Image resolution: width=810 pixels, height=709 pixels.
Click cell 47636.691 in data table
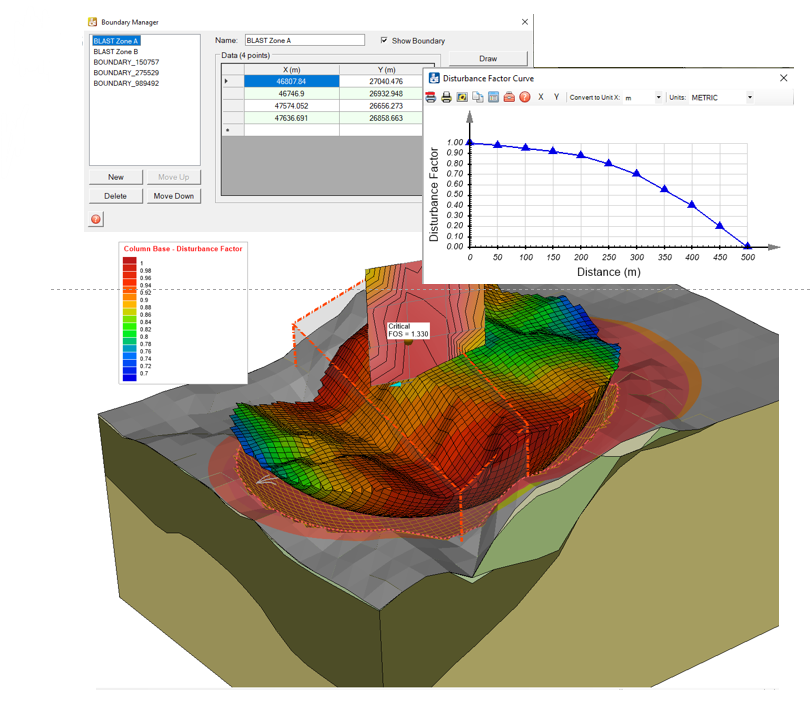(292, 118)
